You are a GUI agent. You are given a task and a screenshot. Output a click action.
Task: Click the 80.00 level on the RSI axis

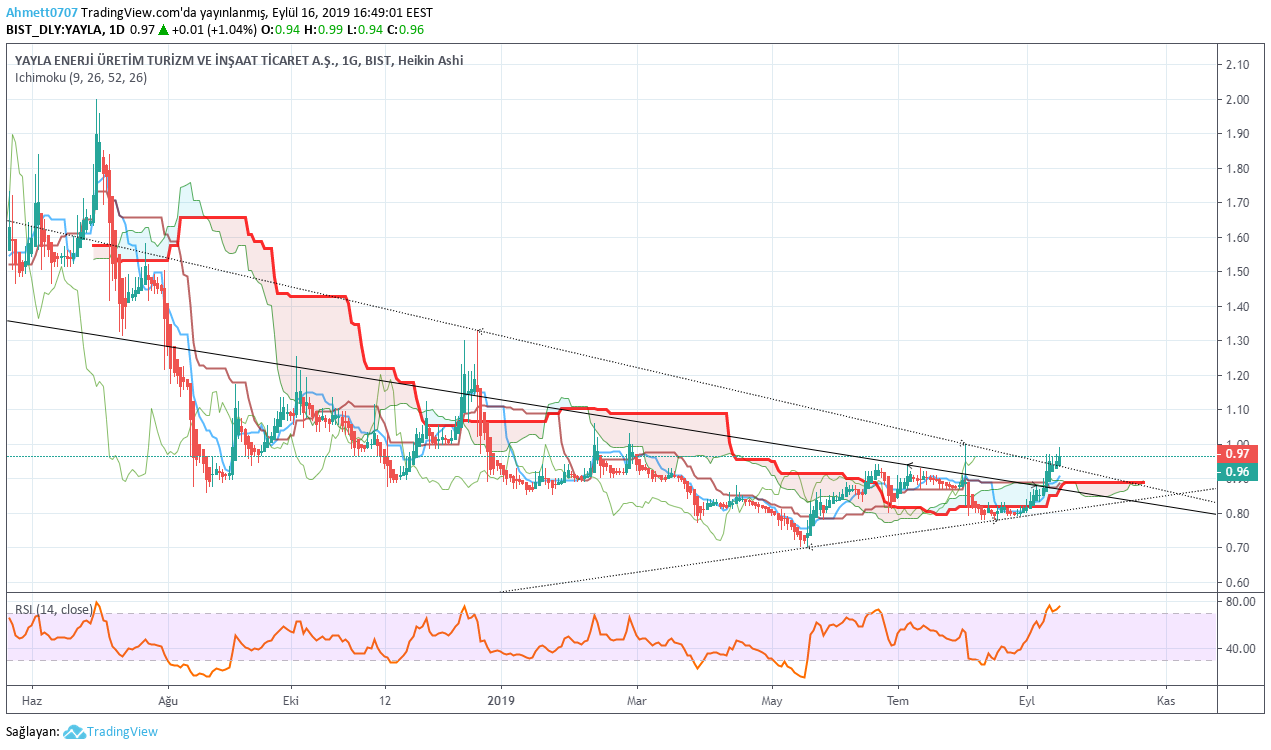click(1240, 602)
